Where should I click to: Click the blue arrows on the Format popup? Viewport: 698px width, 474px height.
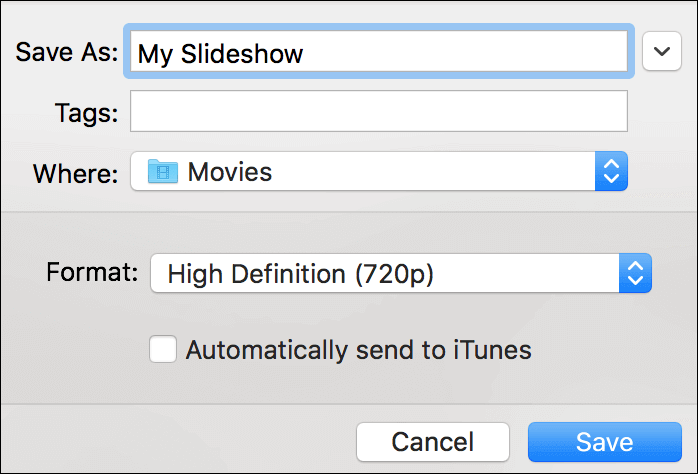click(x=635, y=274)
